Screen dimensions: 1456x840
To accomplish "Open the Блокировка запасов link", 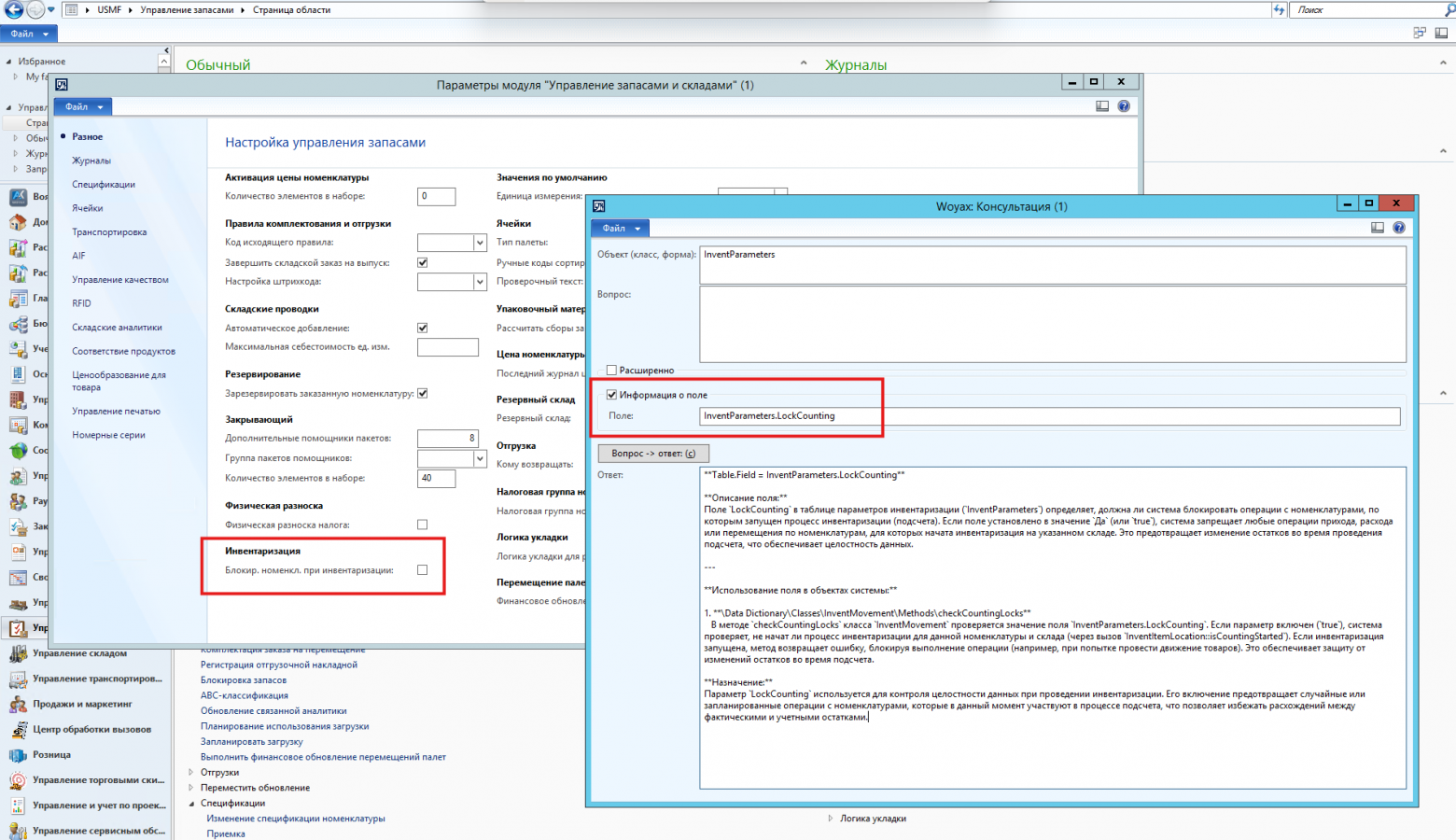I will coord(244,680).
